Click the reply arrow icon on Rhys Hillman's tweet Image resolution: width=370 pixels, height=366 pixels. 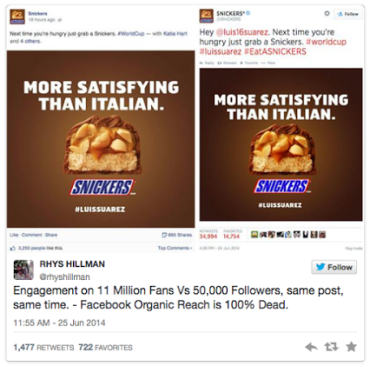[311, 347]
